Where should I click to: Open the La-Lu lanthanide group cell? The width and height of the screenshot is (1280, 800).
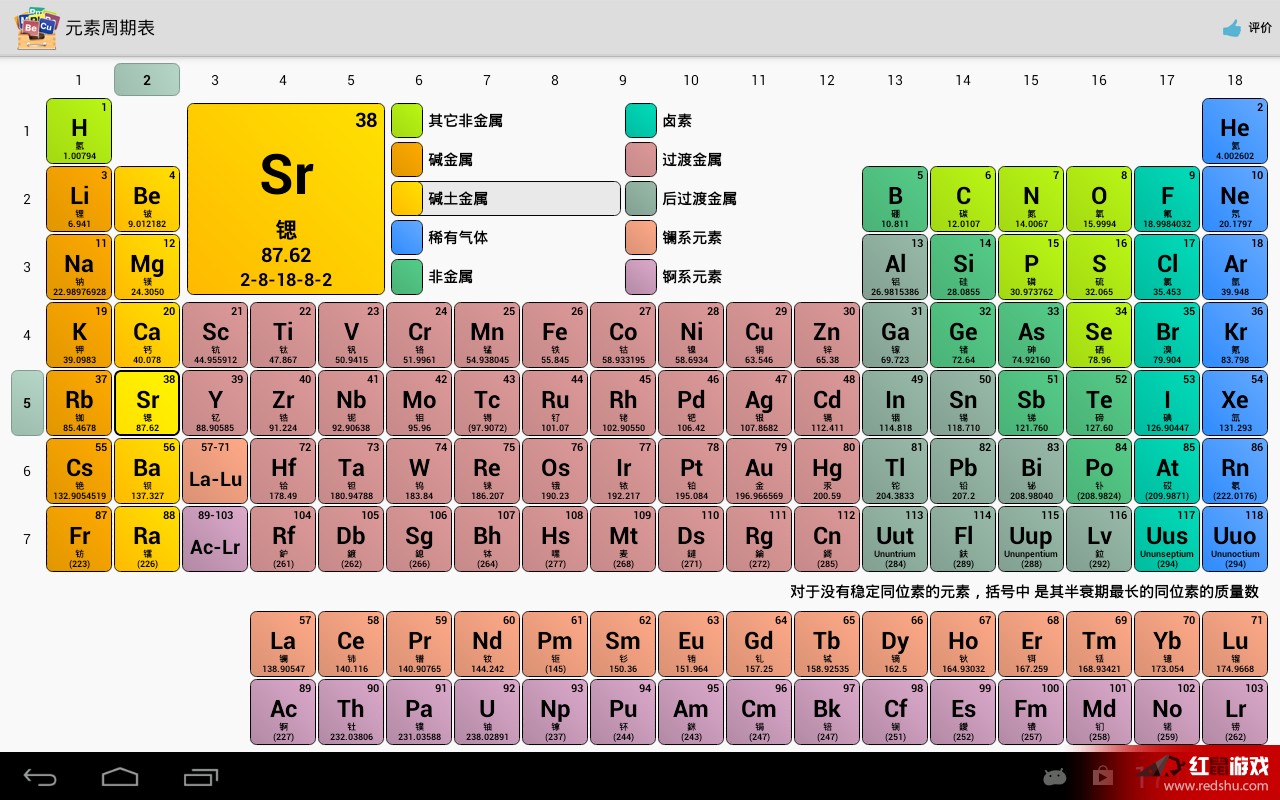click(215, 471)
